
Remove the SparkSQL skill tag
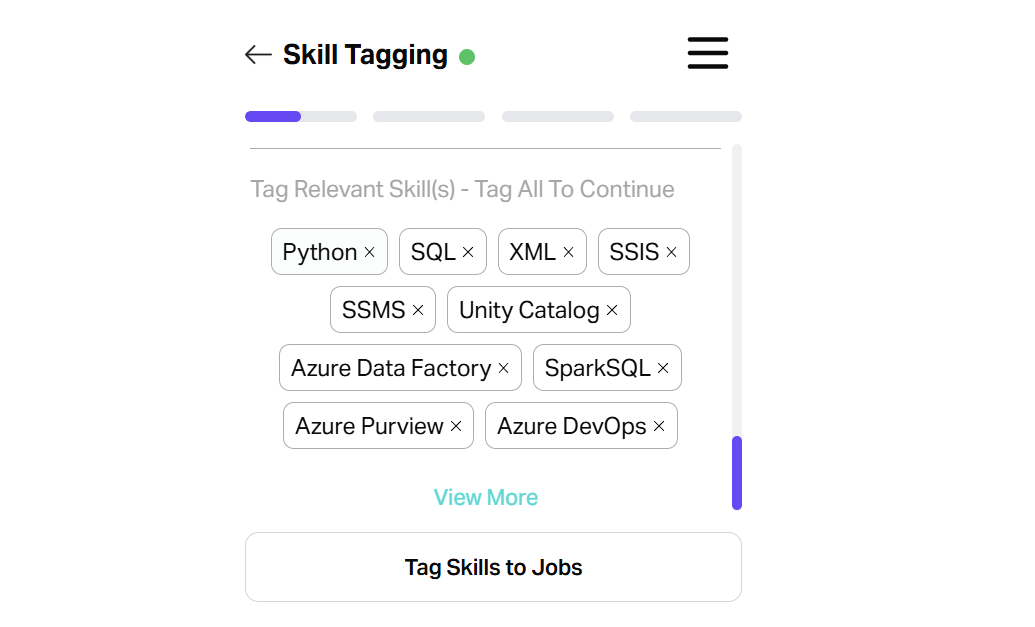(662, 369)
